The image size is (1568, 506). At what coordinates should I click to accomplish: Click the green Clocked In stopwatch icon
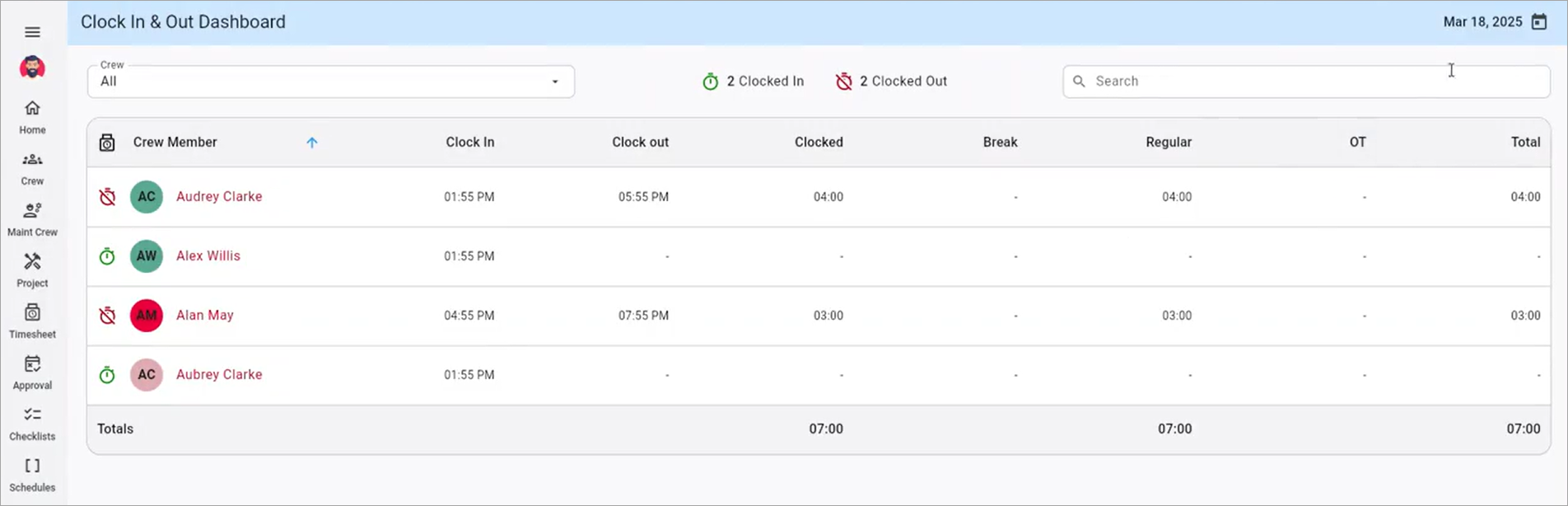pos(710,82)
